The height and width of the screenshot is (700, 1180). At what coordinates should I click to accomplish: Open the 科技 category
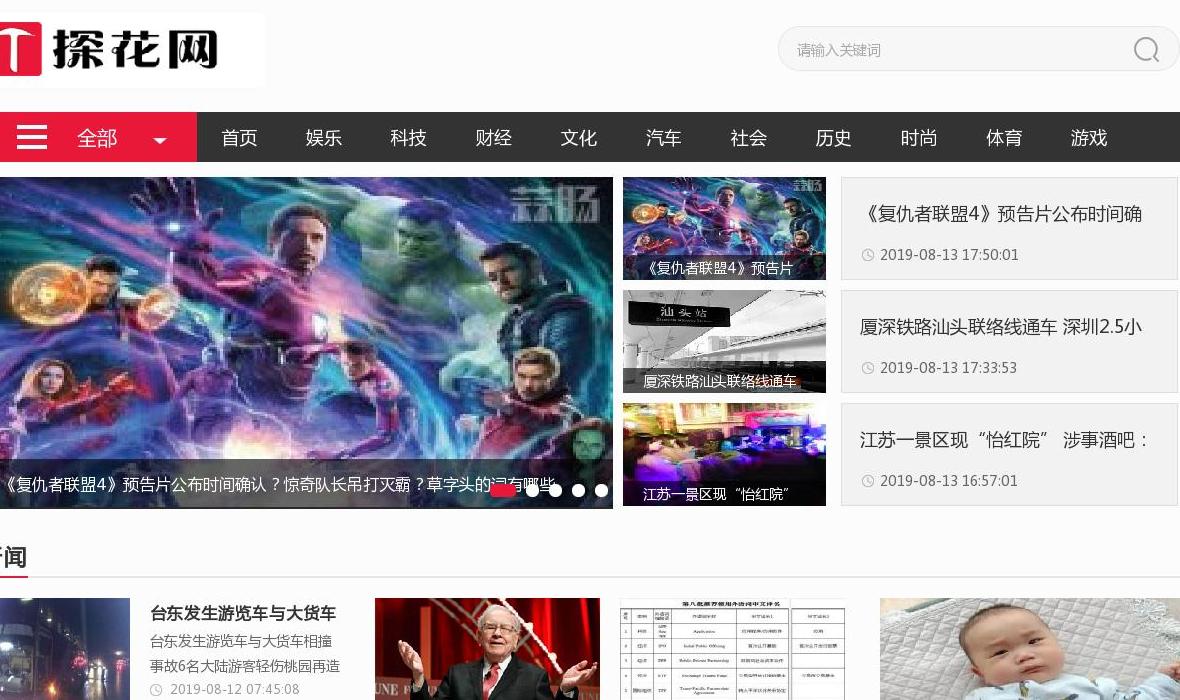(409, 138)
